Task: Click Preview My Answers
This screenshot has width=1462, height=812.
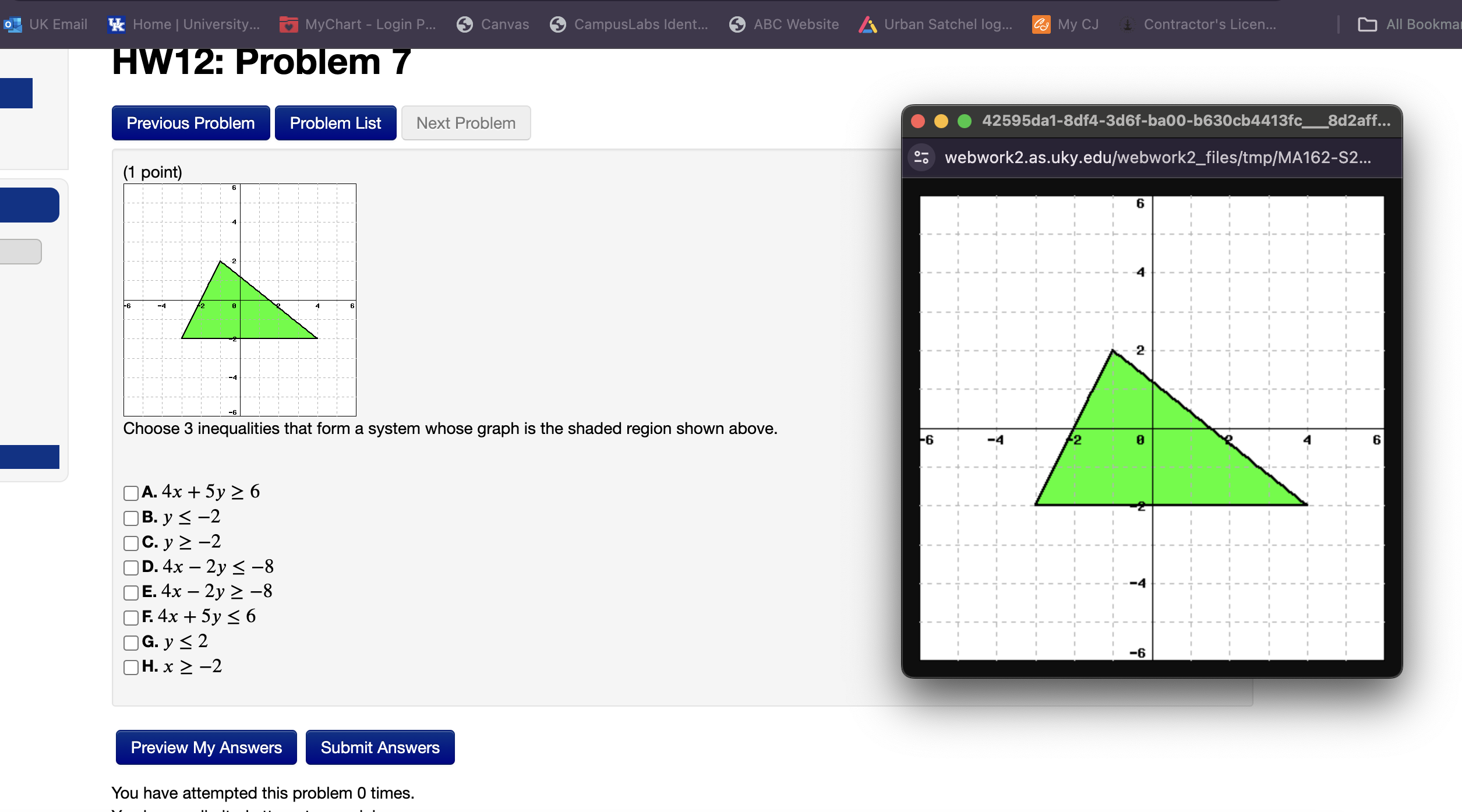Action: pyautogui.click(x=206, y=747)
